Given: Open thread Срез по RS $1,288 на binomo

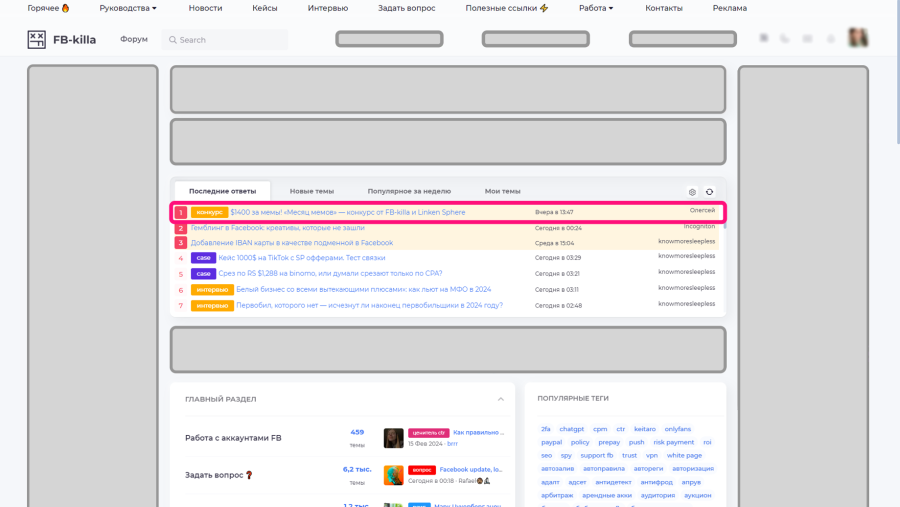Looking at the screenshot, I should pos(330,273).
